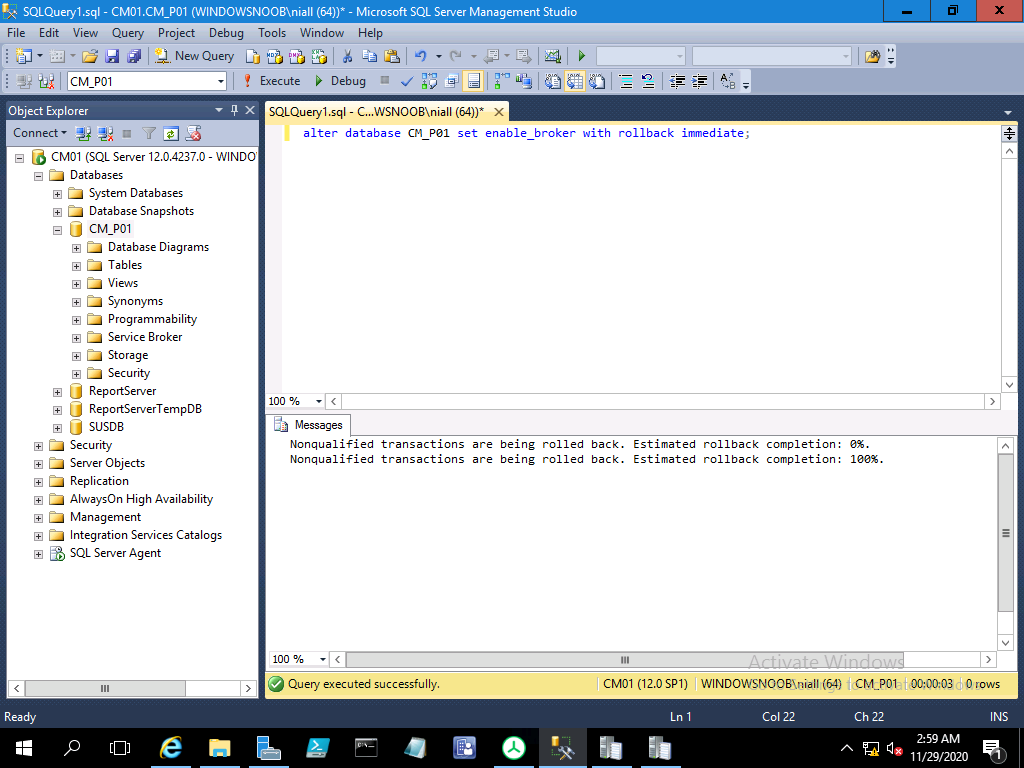
Task: Specify values for template parameters
Action: tap(728, 81)
